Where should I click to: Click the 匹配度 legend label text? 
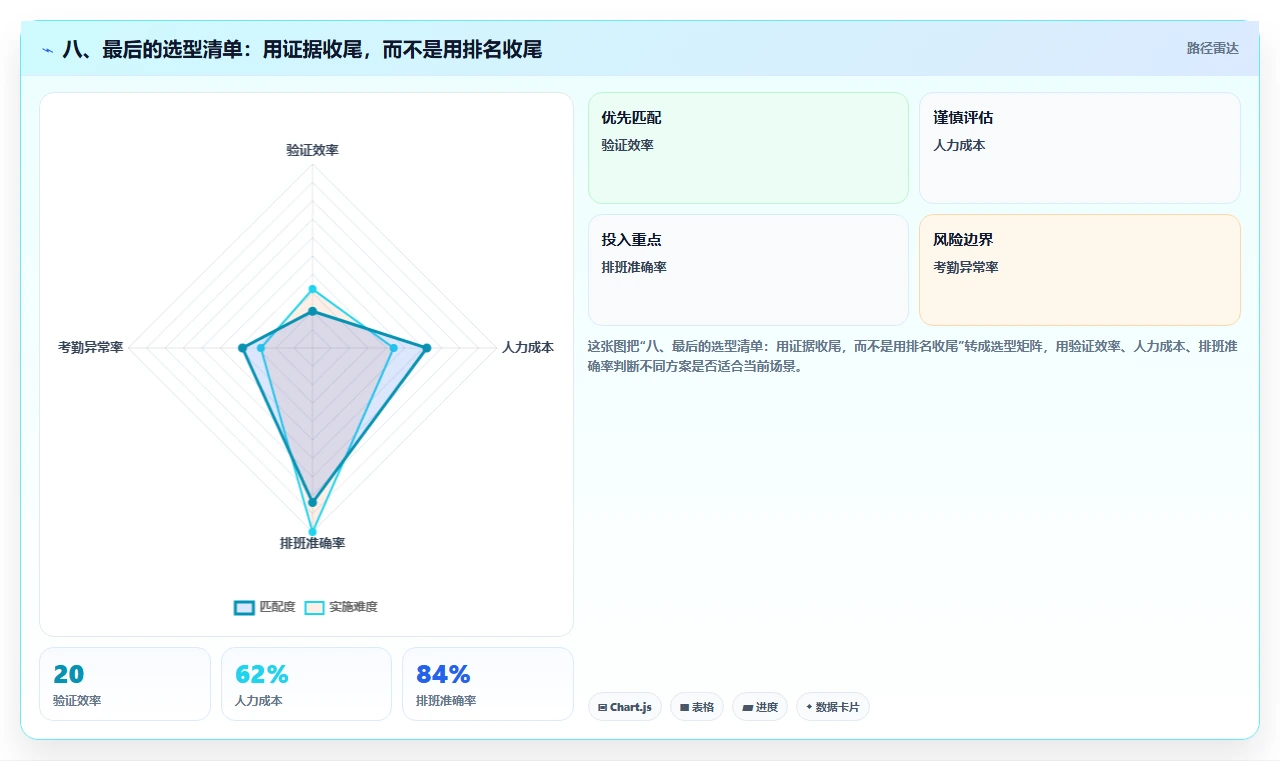[277, 607]
